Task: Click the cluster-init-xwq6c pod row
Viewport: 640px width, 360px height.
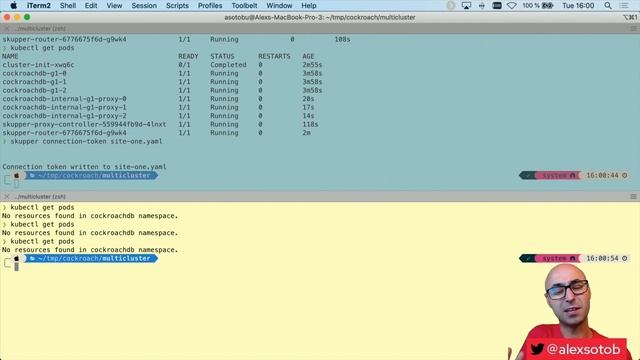Action: [162, 65]
